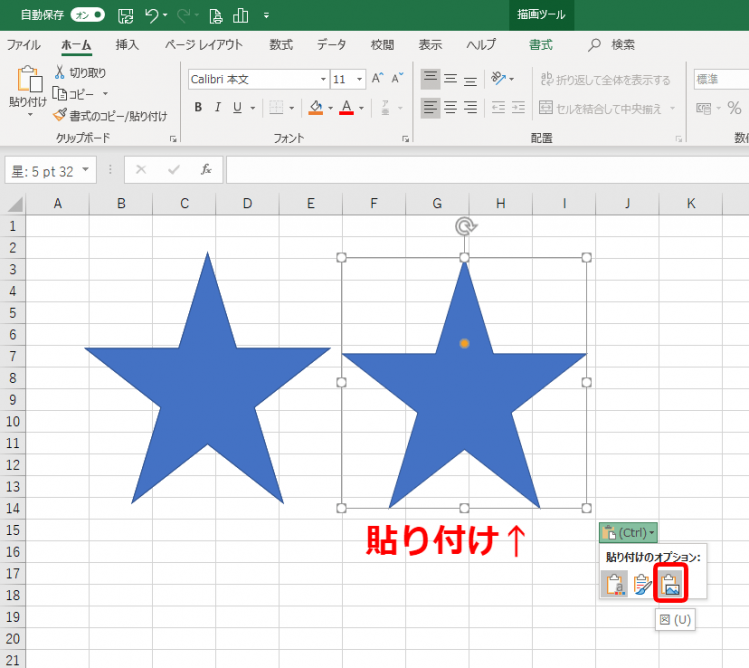Click the chart icon in quick access toolbar
The image size is (749, 668).
pyautogui.click(x=240, y=16)
